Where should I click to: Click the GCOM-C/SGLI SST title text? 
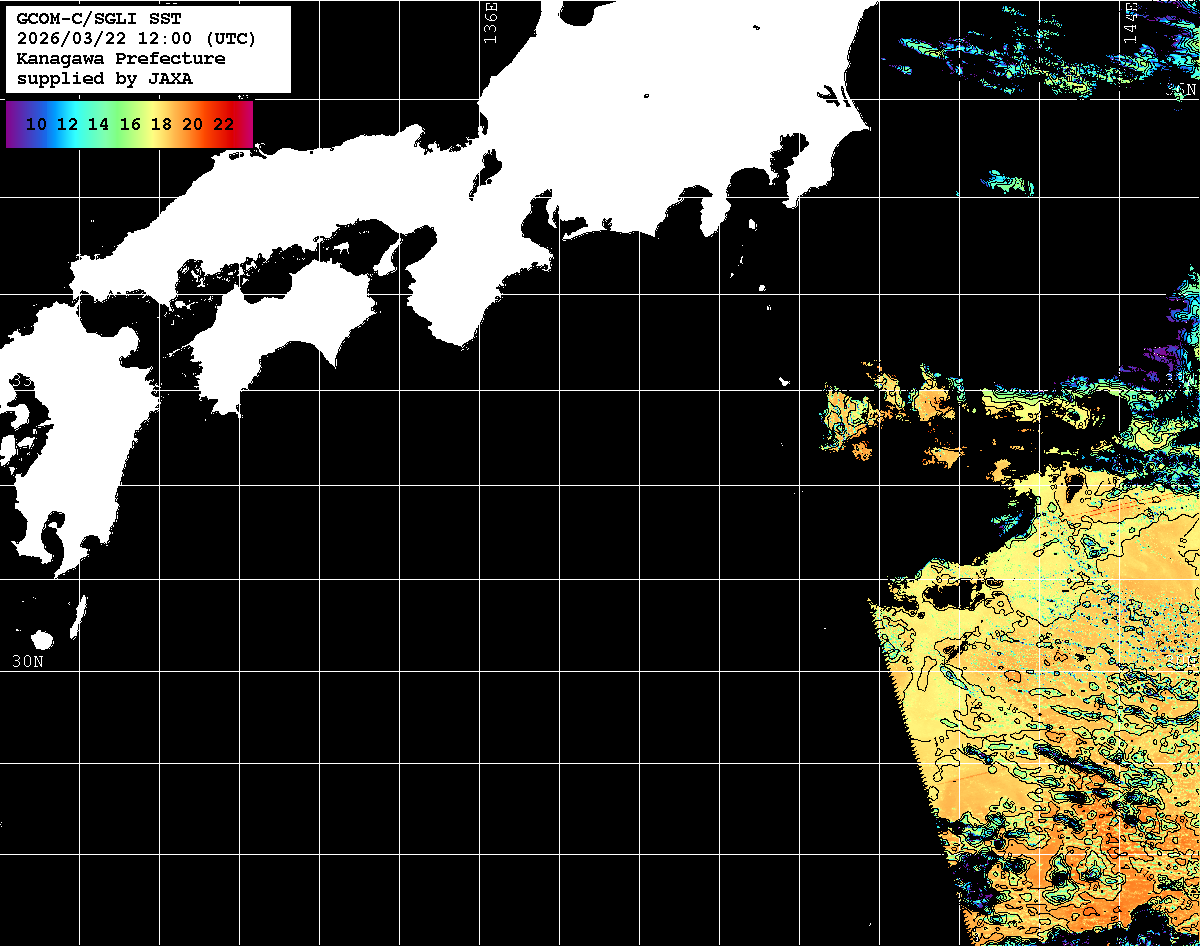[100, 19]
